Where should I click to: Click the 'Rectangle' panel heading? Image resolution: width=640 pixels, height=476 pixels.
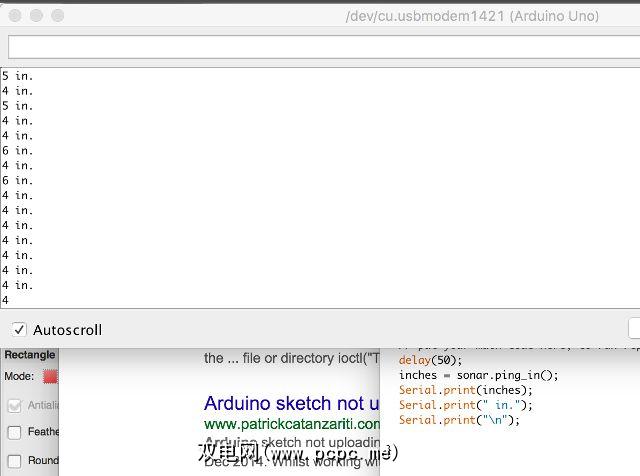click(x=30, y=354)
